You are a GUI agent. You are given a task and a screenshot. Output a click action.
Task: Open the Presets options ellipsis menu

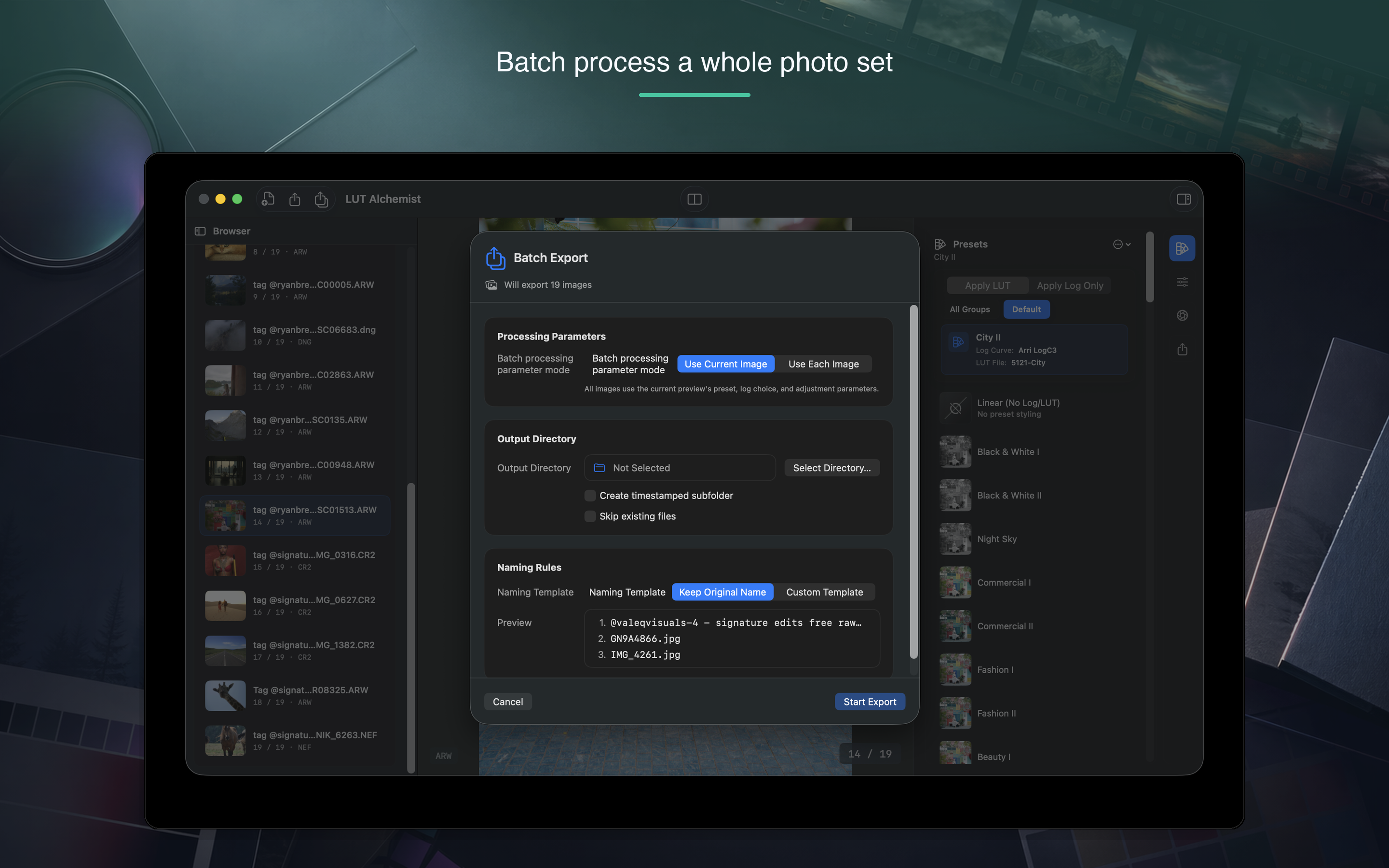1121,244
